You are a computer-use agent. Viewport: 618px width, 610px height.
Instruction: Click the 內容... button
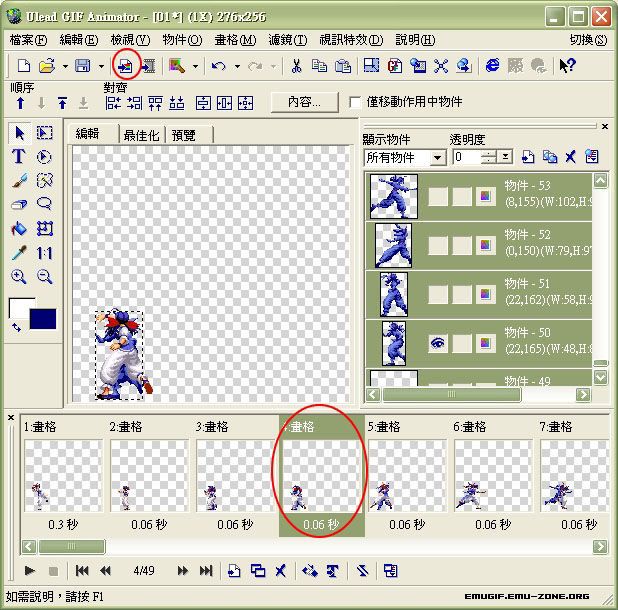304,102
